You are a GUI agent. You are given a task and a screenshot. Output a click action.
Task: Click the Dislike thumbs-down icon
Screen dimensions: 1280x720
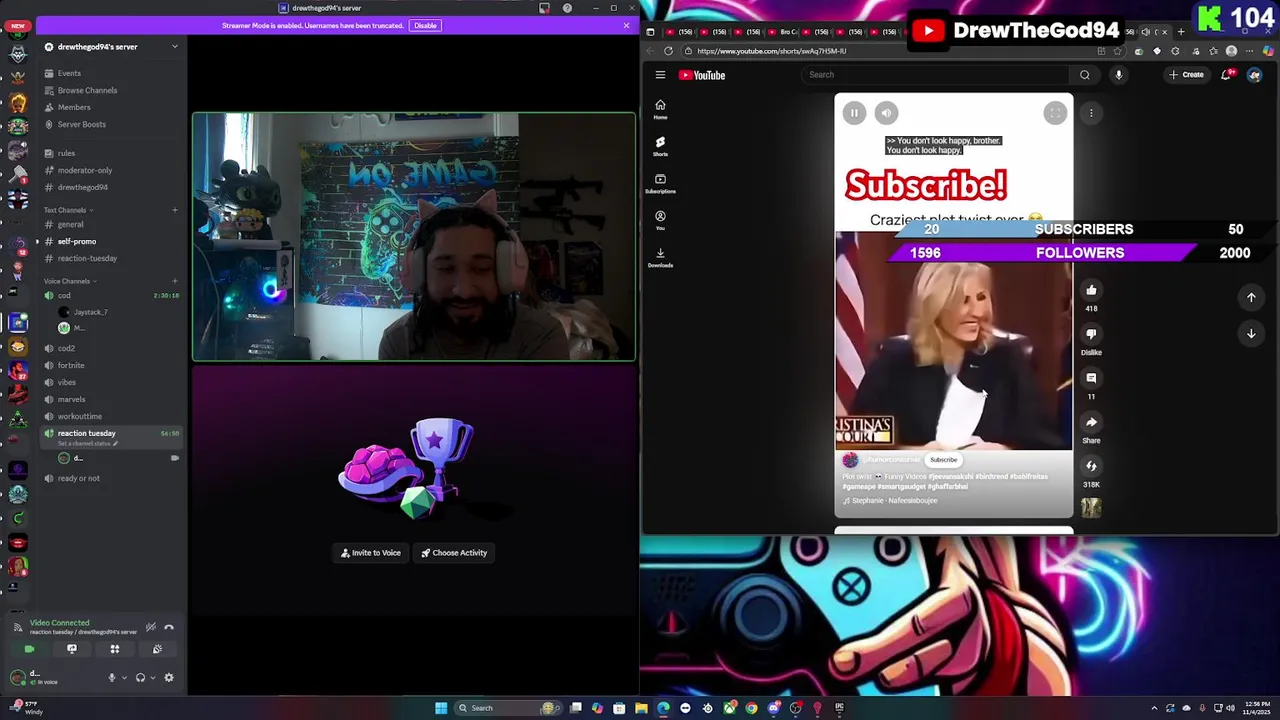click(x=1091, y=334)
